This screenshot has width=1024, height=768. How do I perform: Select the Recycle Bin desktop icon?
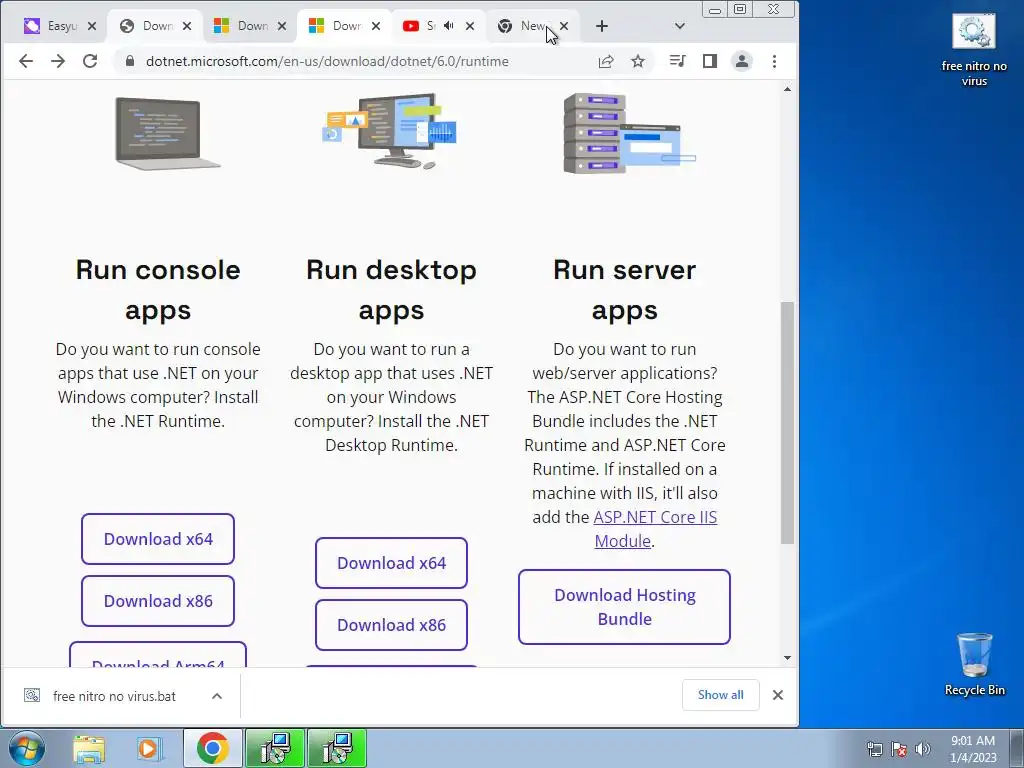coord(974,664)
